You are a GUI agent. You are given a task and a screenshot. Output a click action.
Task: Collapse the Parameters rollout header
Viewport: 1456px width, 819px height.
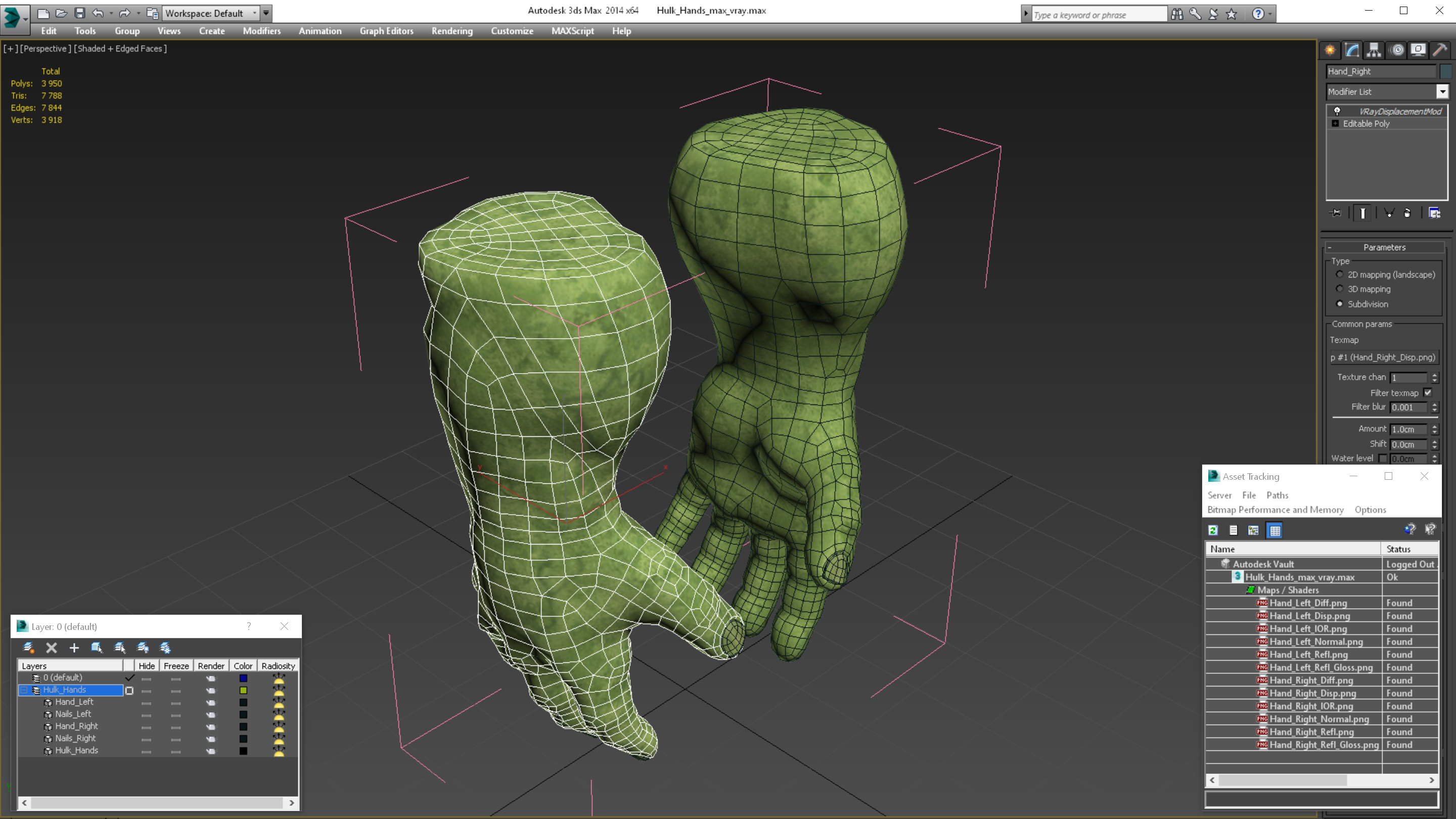(x=1384, y=247)
